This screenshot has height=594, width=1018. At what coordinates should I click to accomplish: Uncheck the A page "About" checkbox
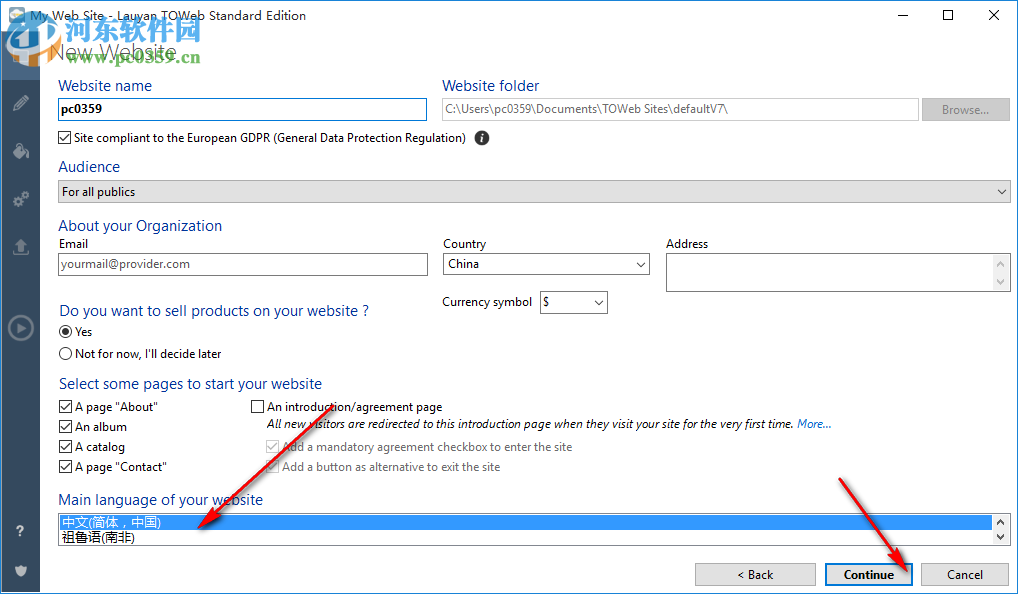coord(66,407)
